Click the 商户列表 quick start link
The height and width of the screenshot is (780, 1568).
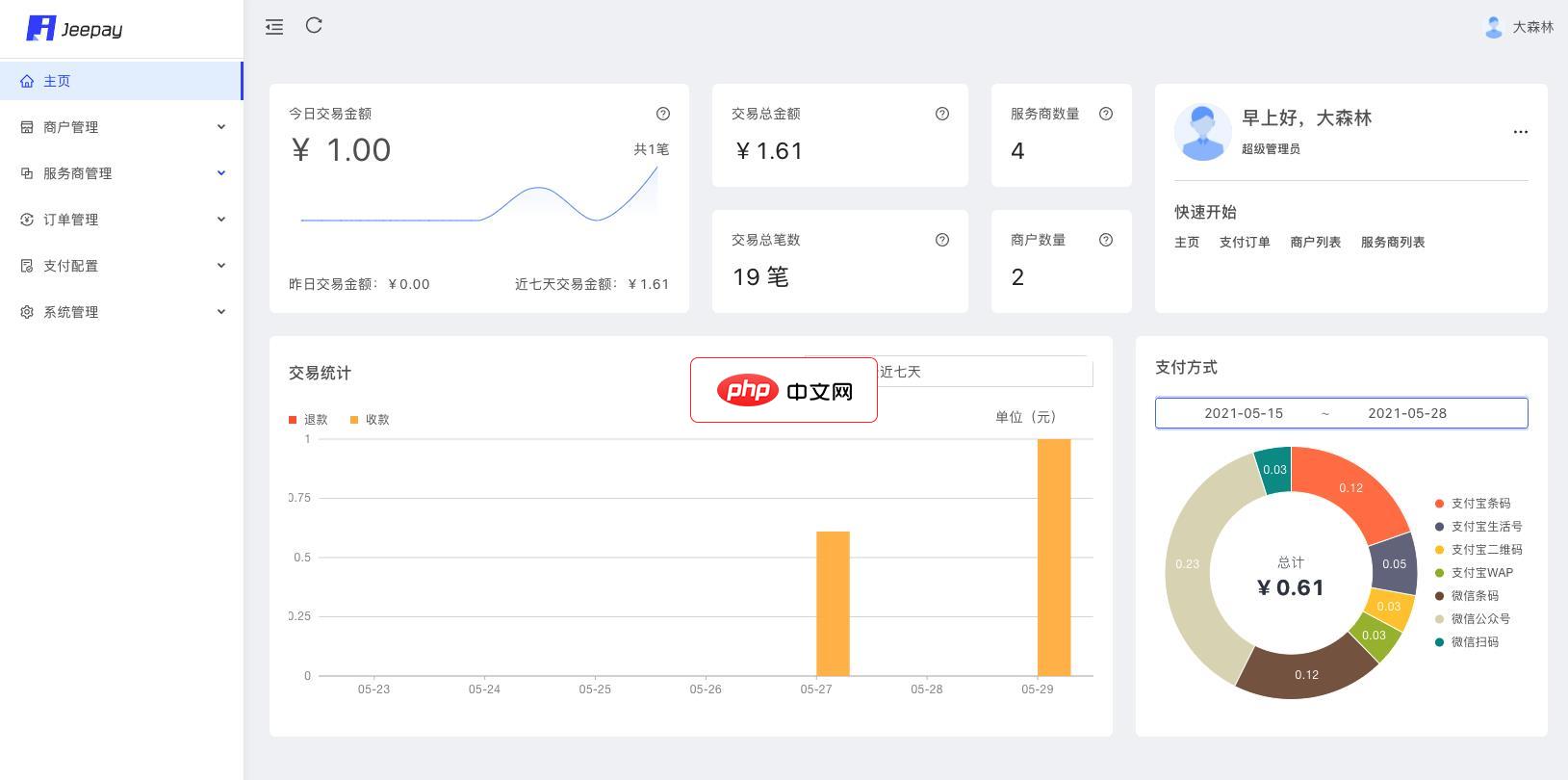[x=1316, y=243]
